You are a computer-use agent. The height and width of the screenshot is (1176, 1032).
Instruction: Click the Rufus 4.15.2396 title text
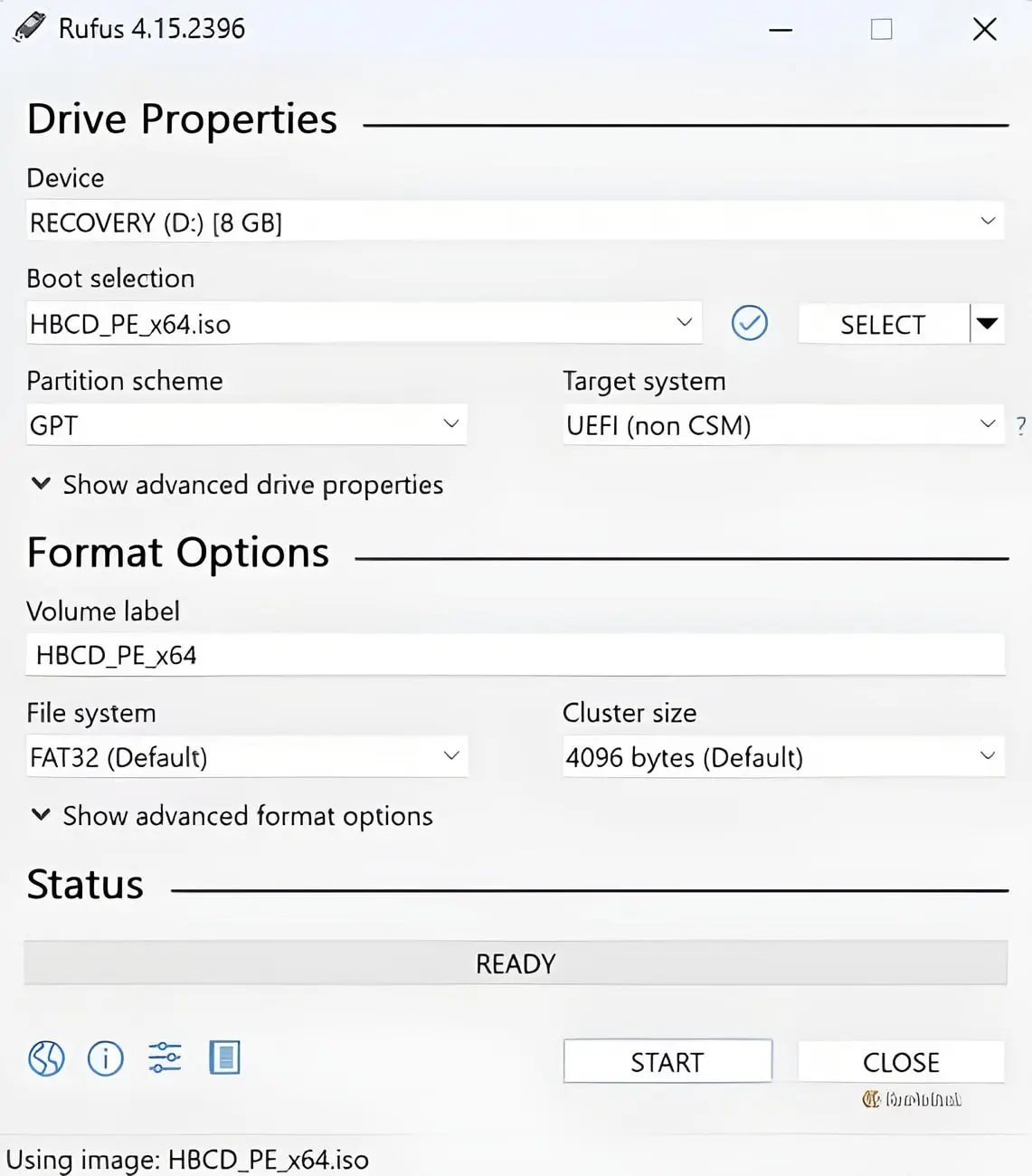[152, 28]
